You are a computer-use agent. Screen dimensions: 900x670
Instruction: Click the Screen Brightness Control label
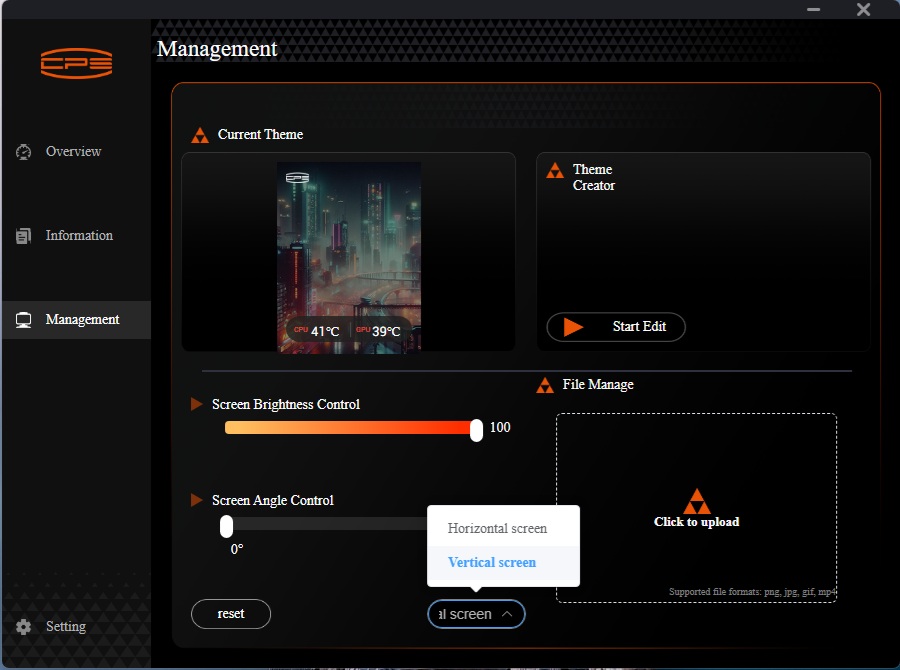click(x=286, y=405)
